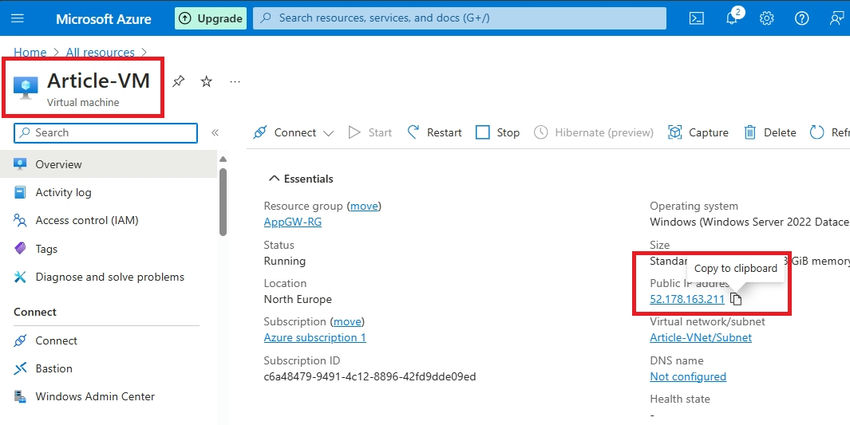Click the Activity log icon
850x425 pixels.
point(20,192)
